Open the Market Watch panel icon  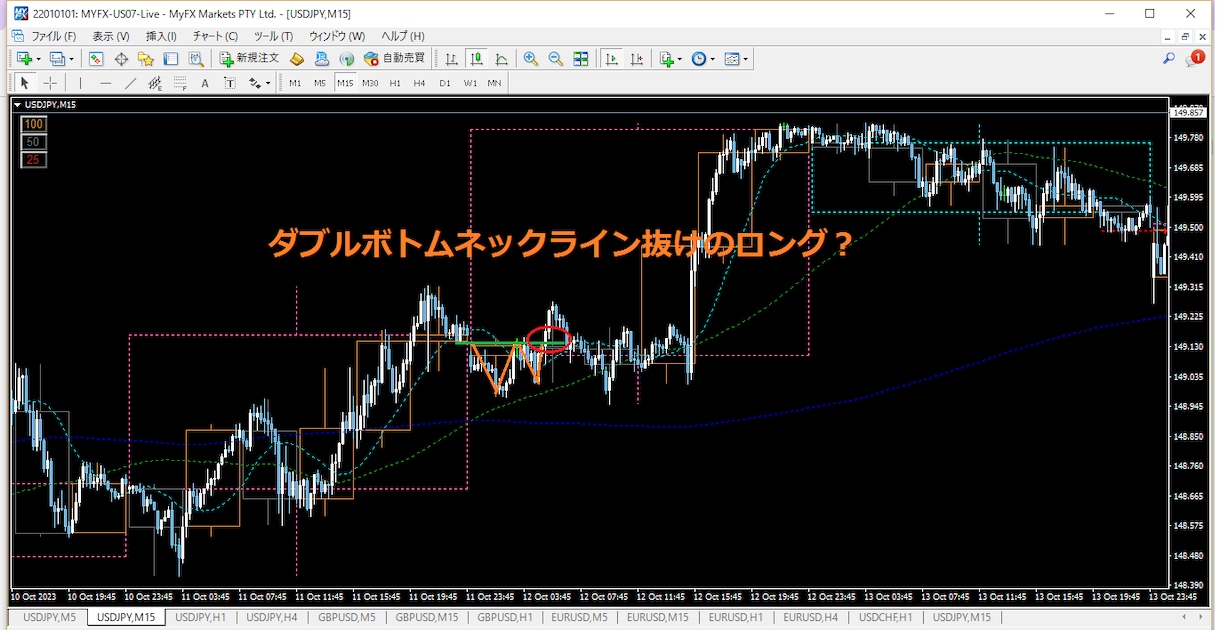click(96, 59)
